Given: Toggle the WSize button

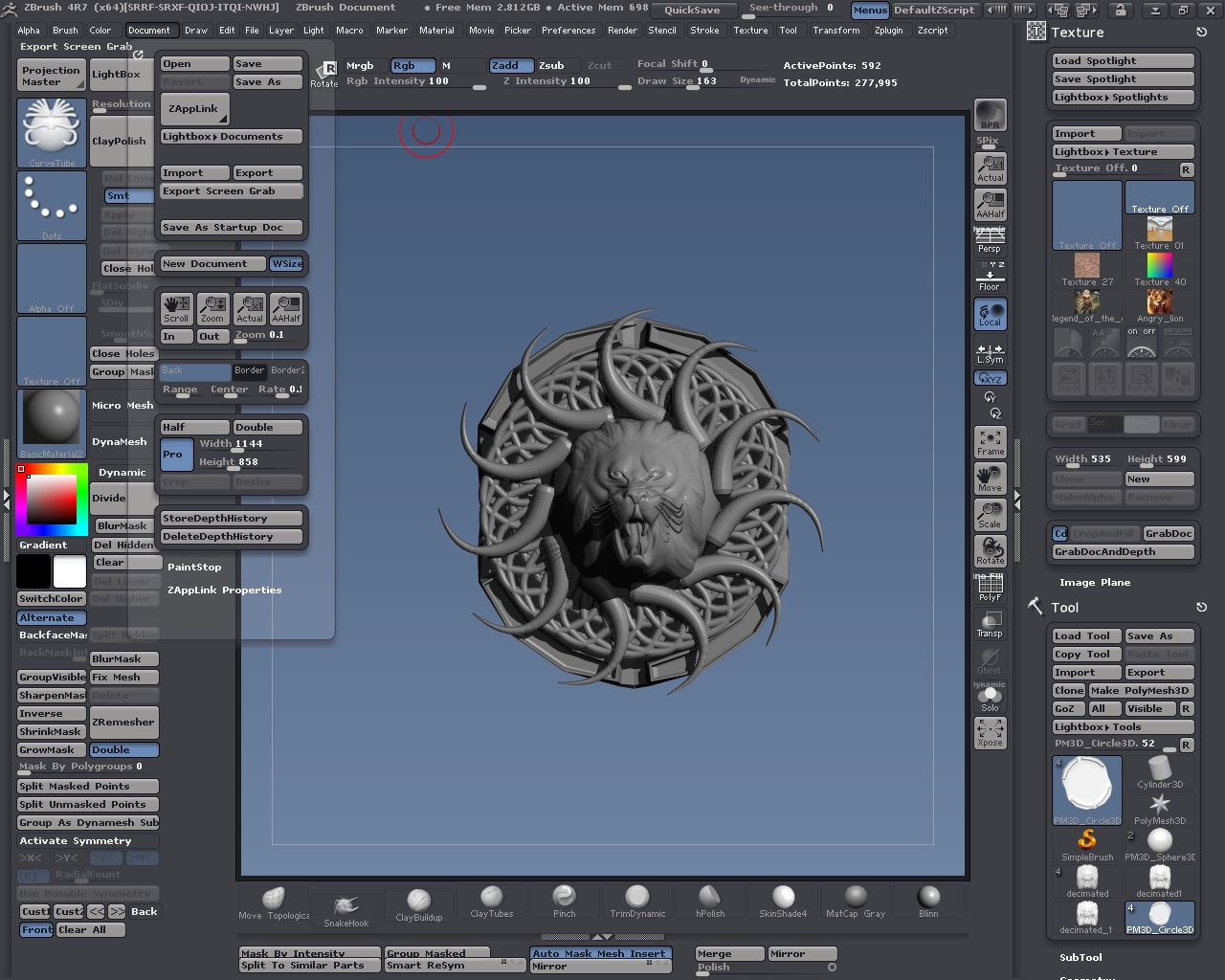Looking at the screenshot, I should point(287,264).
